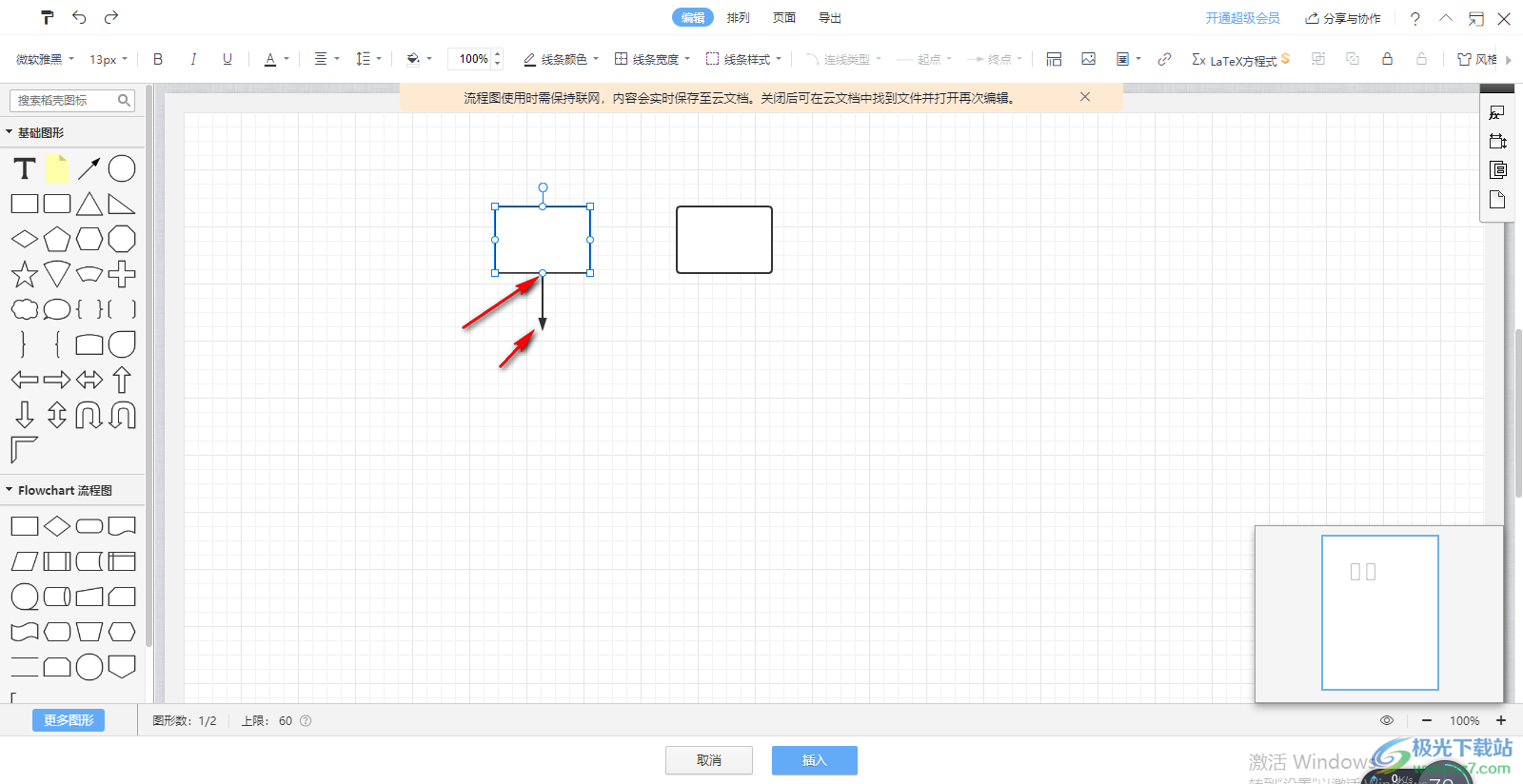Open the 微软雅黑 font dropdown
This screenshot has height=784, width=1523.
pos(45,59)
